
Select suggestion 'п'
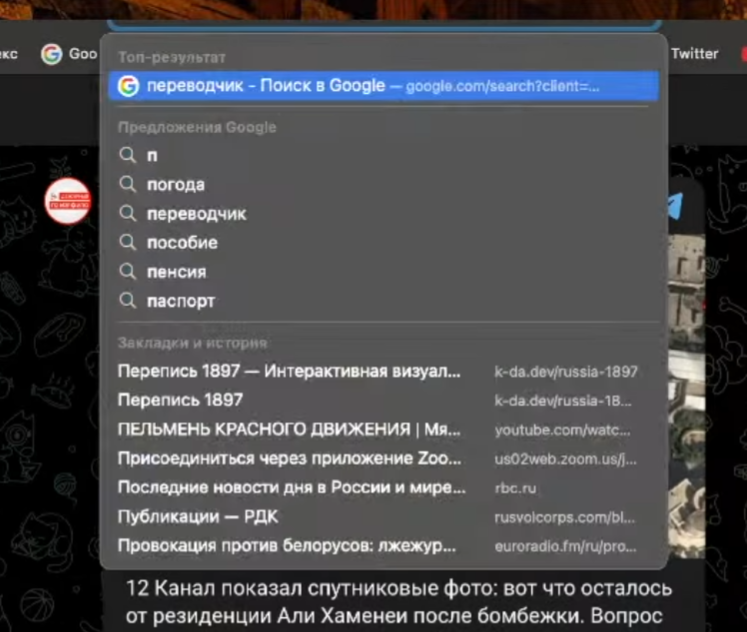point(384,155)
